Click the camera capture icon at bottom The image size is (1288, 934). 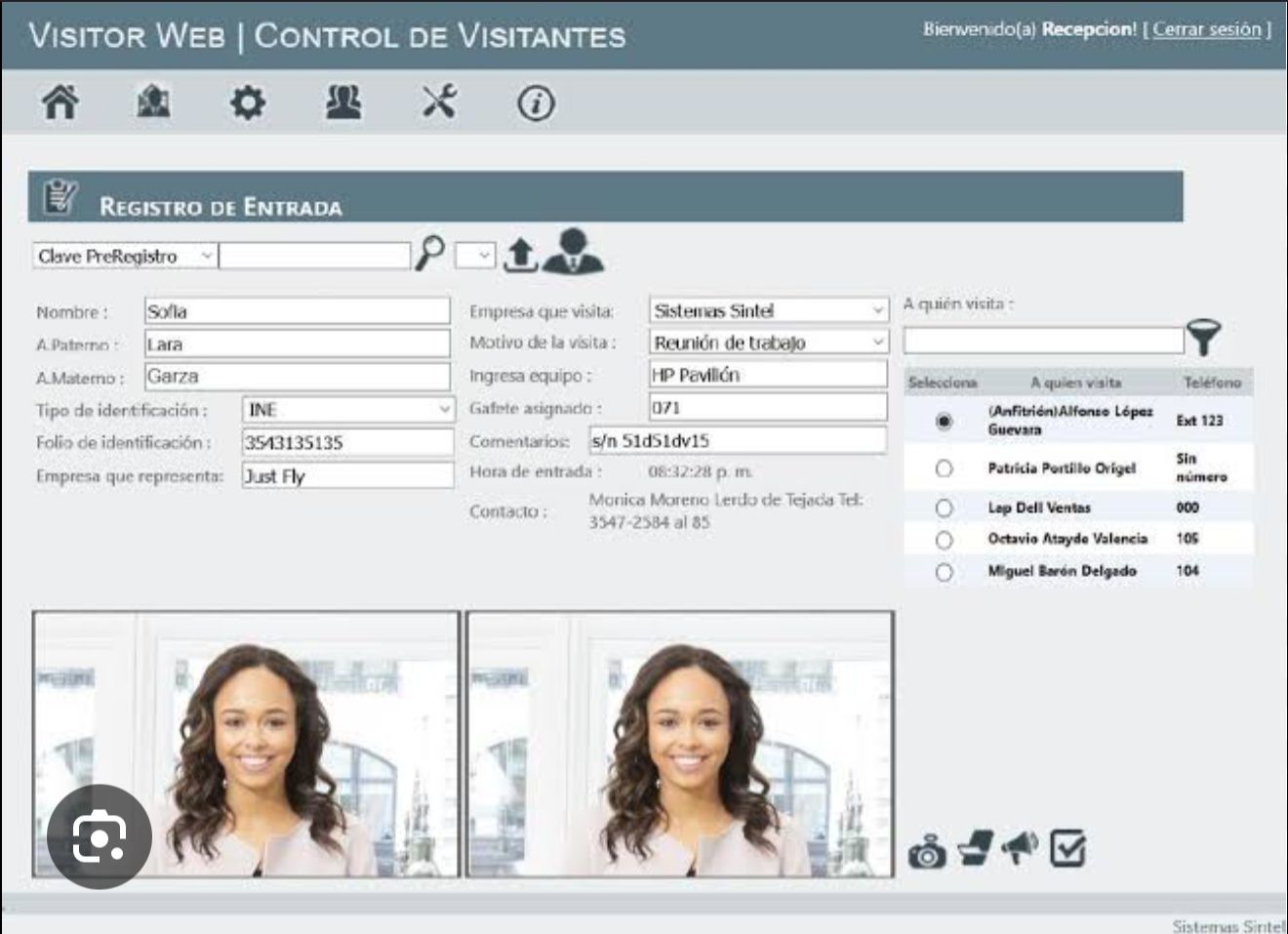(x=927, y=851)
